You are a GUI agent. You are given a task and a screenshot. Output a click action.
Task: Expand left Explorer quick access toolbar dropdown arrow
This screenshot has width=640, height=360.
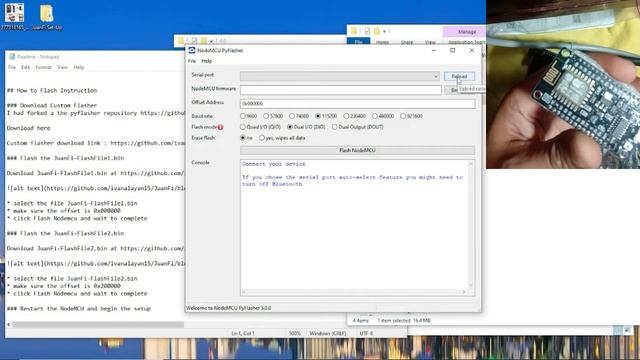[211, 41]
